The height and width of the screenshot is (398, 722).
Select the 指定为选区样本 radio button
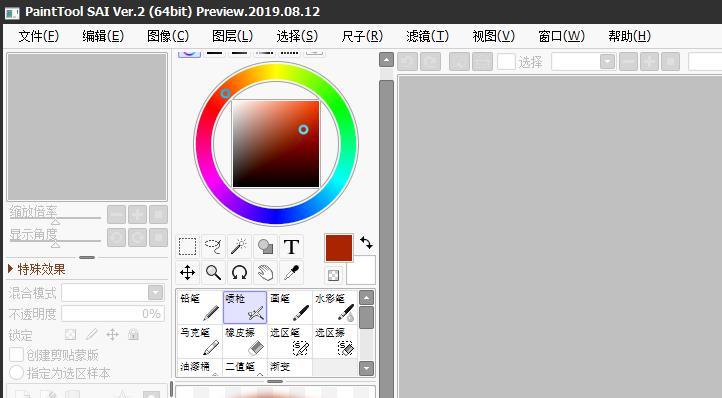(17, 373)
